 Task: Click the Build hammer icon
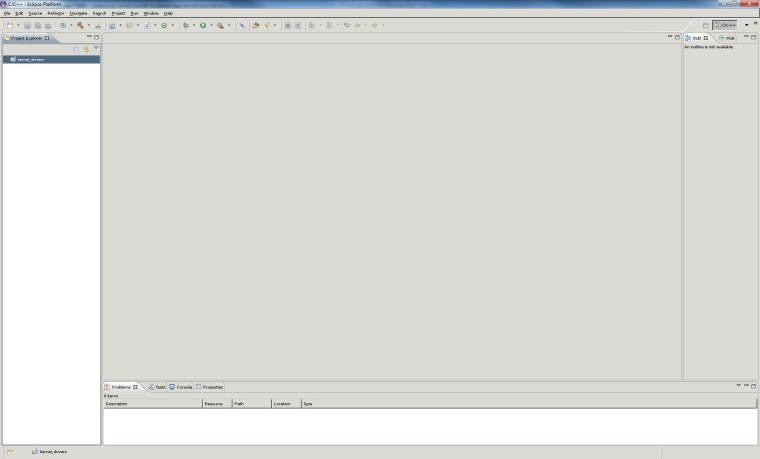pyautogui.click(x=80, y=25)
